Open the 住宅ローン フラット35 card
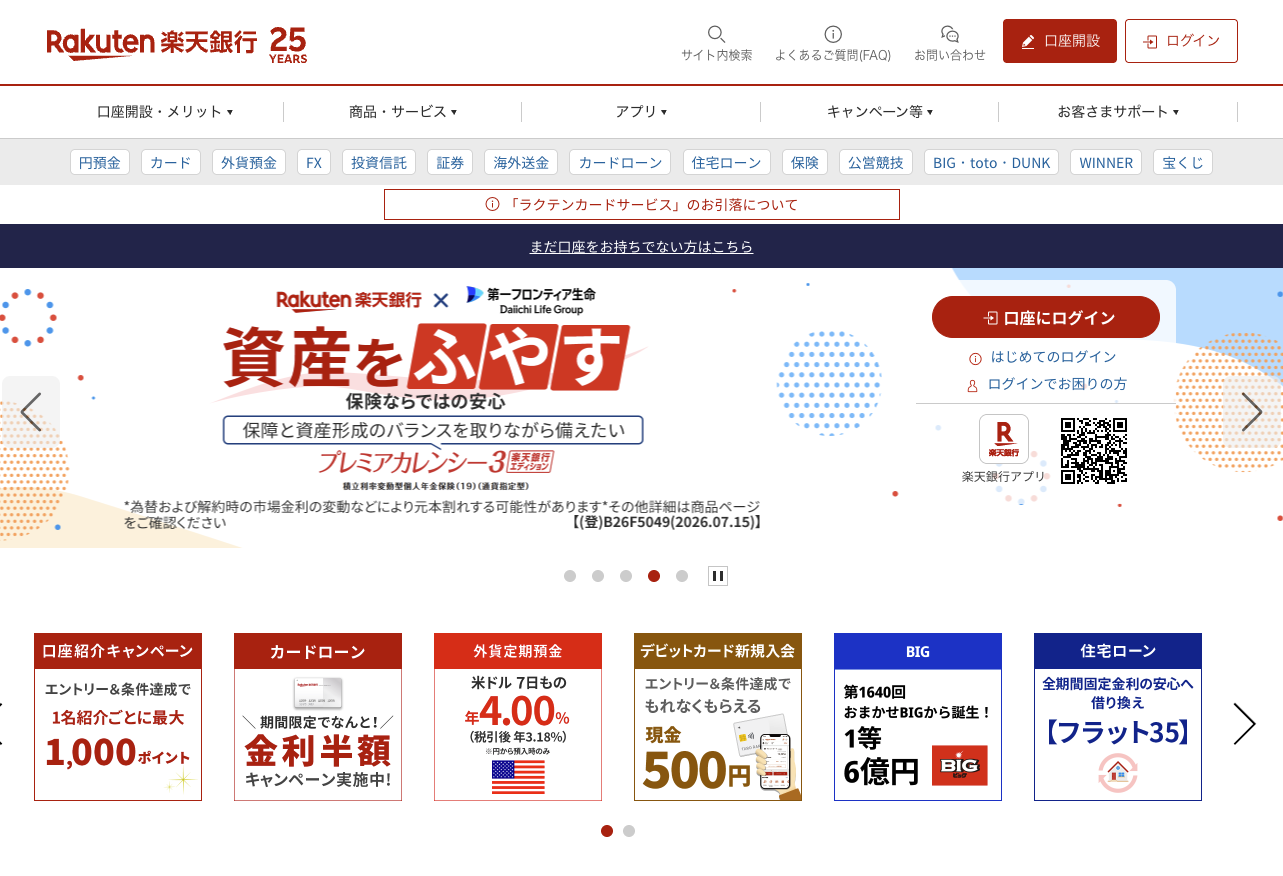1283x876 pixels. click(1118, 717)
